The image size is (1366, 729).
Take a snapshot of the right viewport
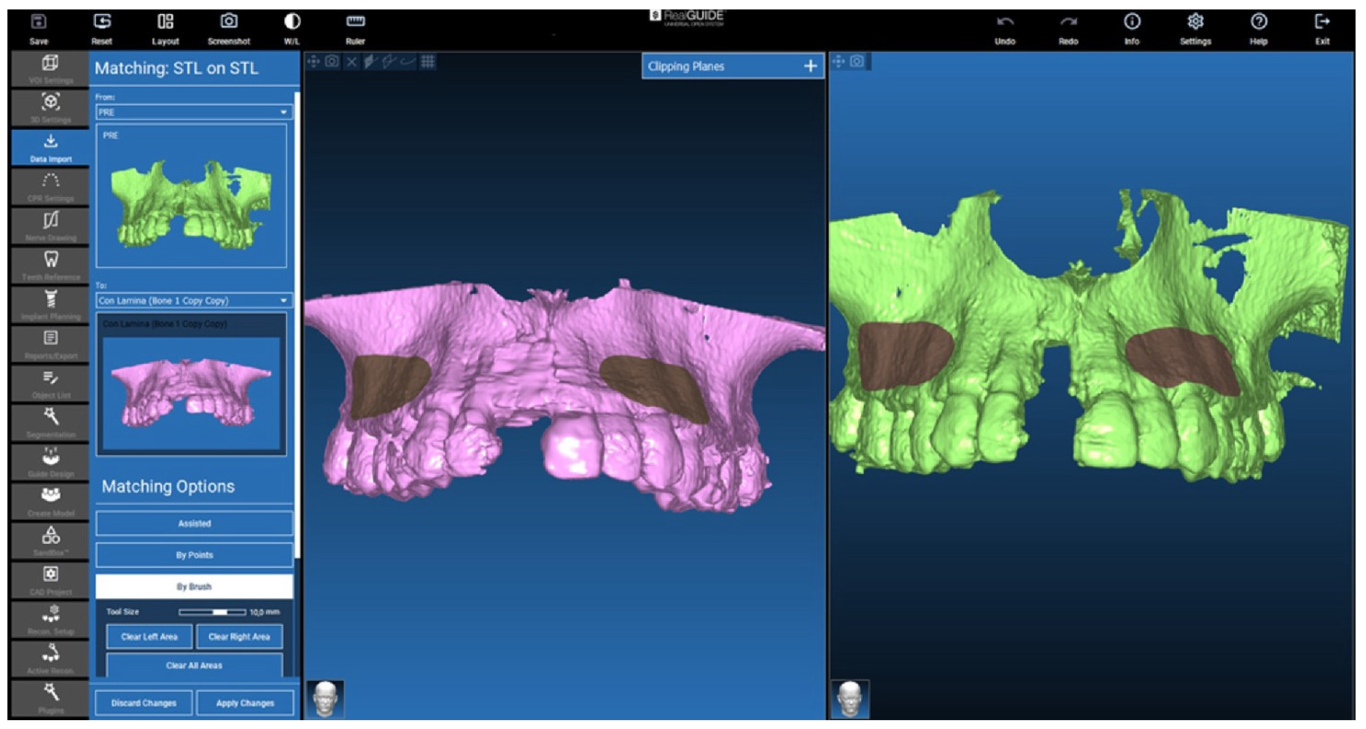(x=857, y=62)
